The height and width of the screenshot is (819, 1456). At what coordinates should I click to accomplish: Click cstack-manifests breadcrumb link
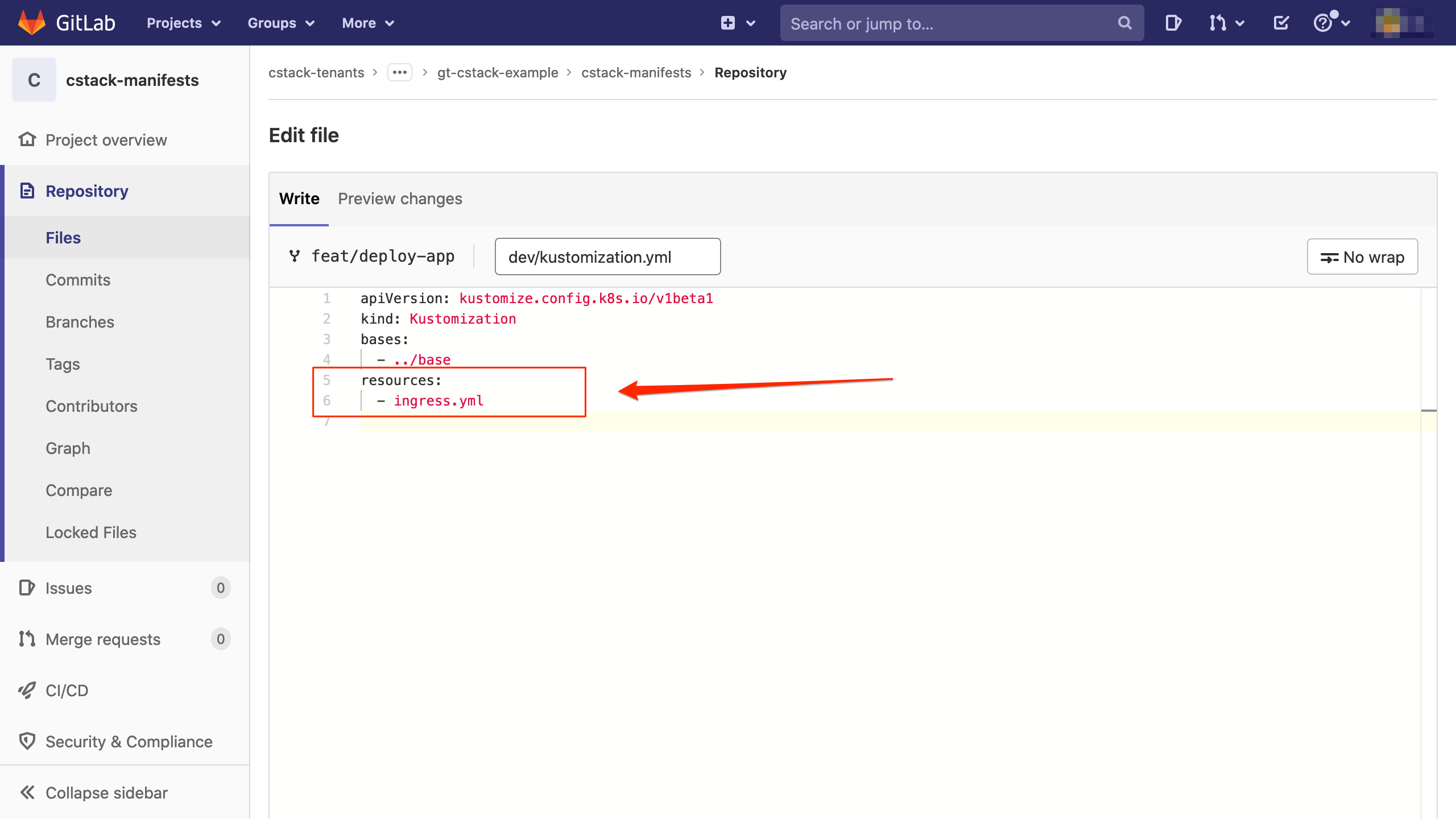tap(636, 73)
